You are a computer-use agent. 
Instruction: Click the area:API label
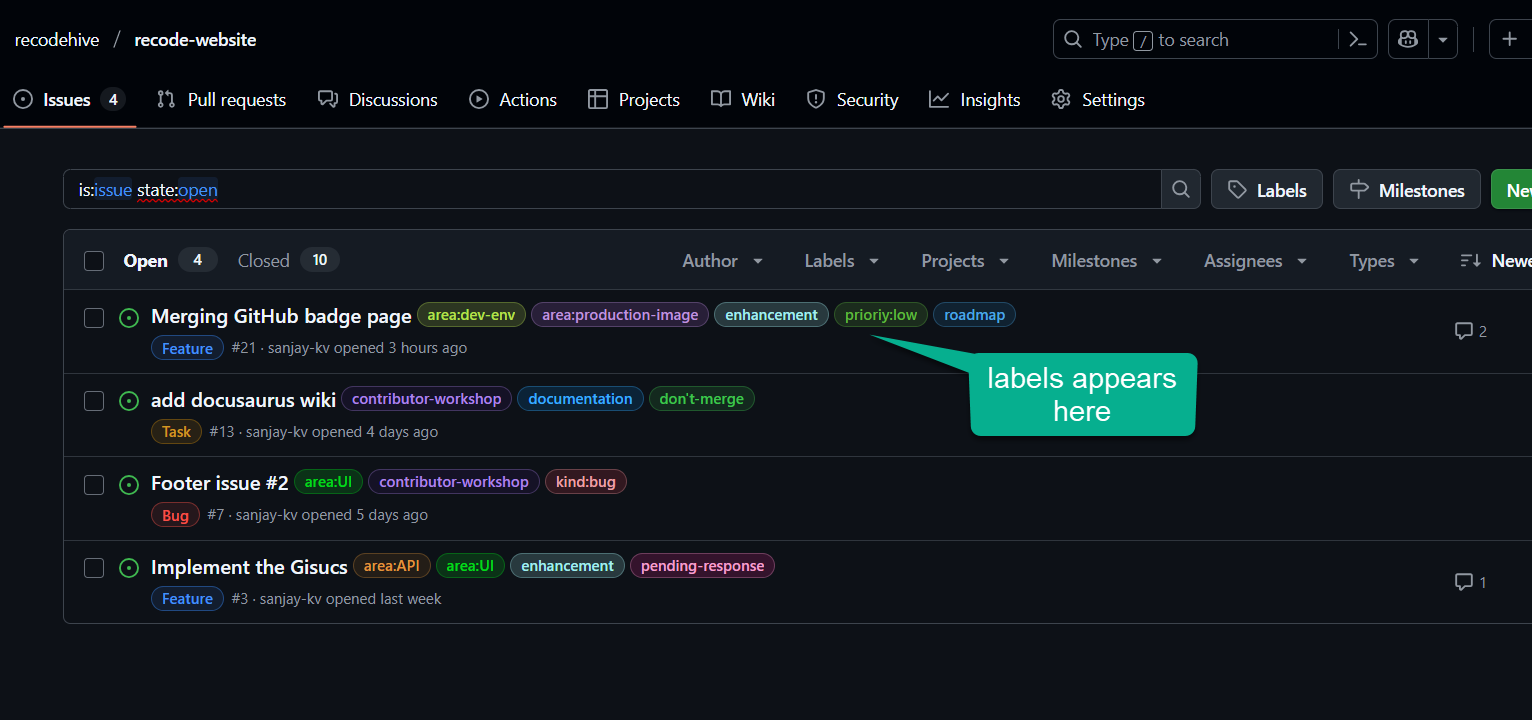pos(392,566)
